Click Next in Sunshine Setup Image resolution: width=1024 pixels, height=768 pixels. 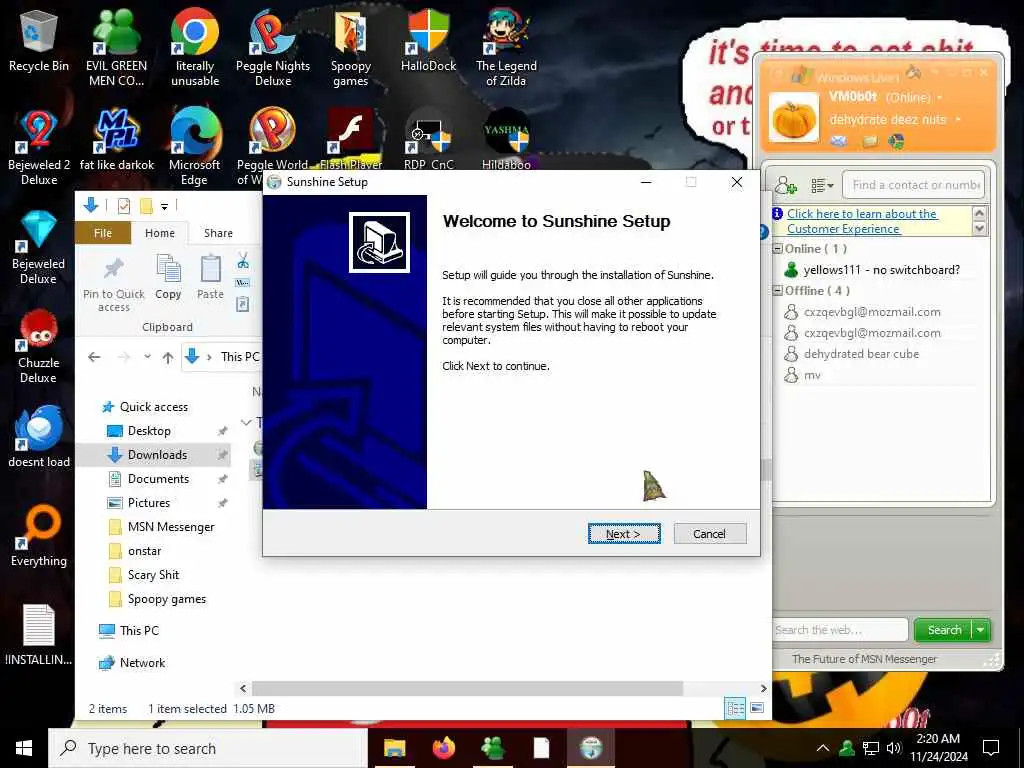click(624, 534)
